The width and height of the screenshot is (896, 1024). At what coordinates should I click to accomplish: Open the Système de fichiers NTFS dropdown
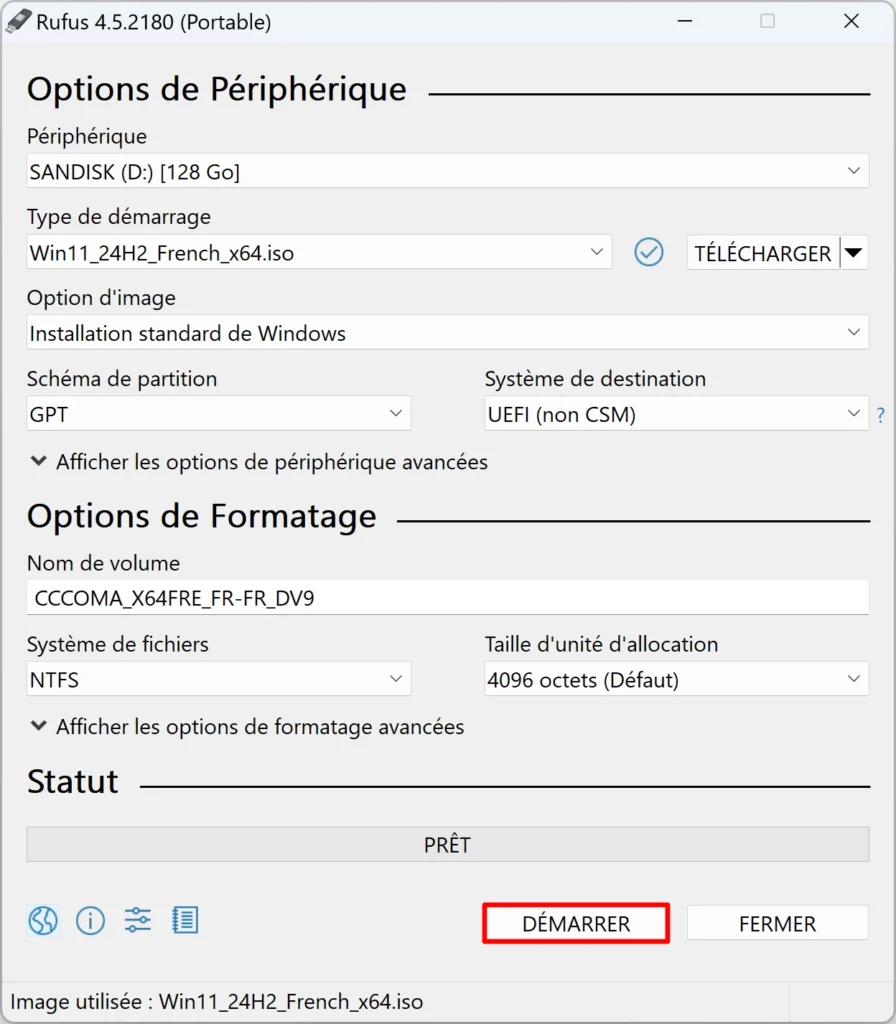point(219,679)
